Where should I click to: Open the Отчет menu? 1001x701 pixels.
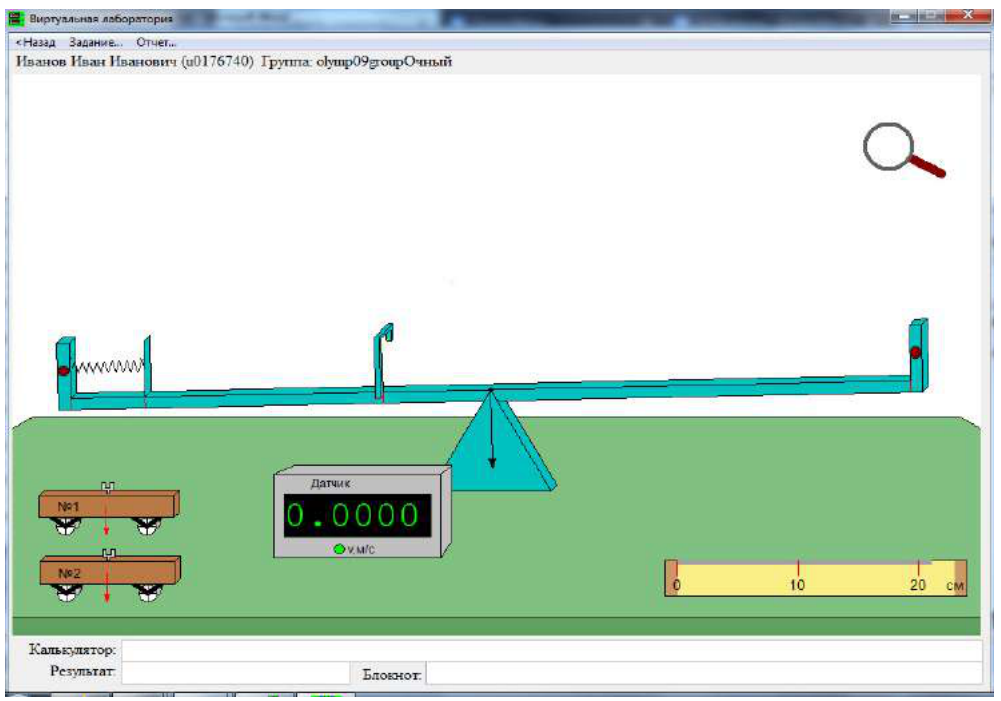coord(156,42)
